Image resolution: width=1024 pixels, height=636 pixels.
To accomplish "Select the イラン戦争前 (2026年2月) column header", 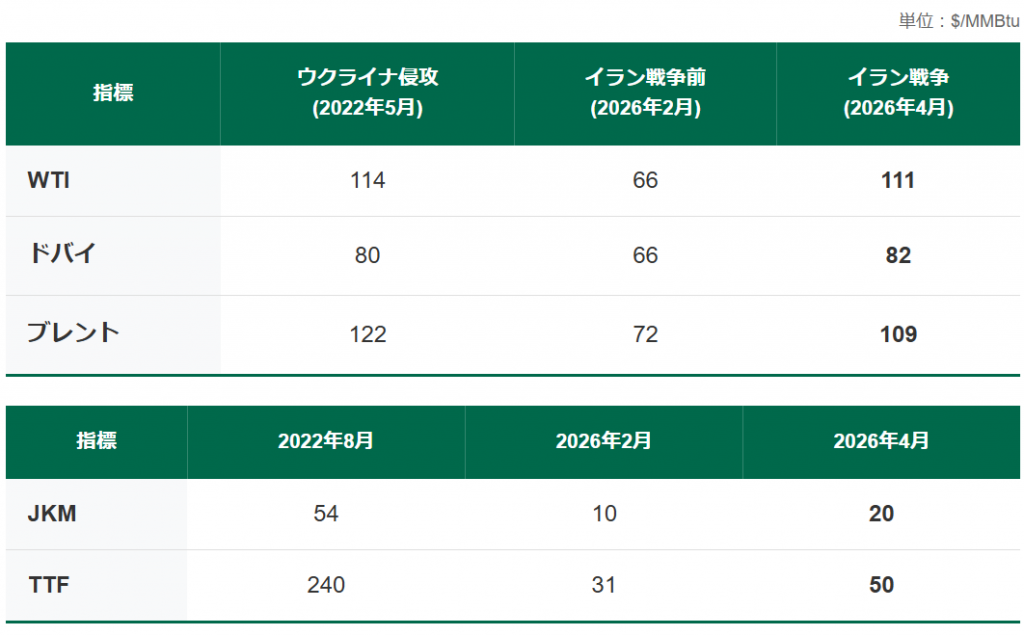I will [645, 94].
